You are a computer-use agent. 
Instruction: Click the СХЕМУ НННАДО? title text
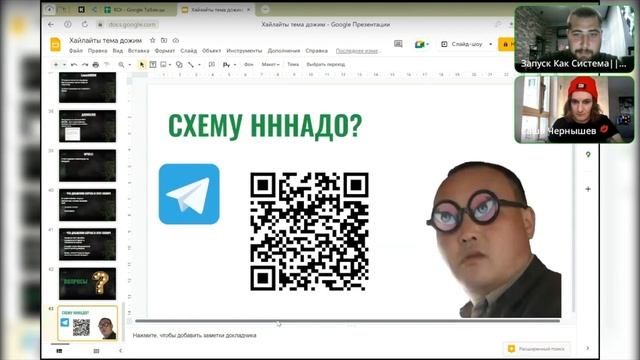[265, 126]
